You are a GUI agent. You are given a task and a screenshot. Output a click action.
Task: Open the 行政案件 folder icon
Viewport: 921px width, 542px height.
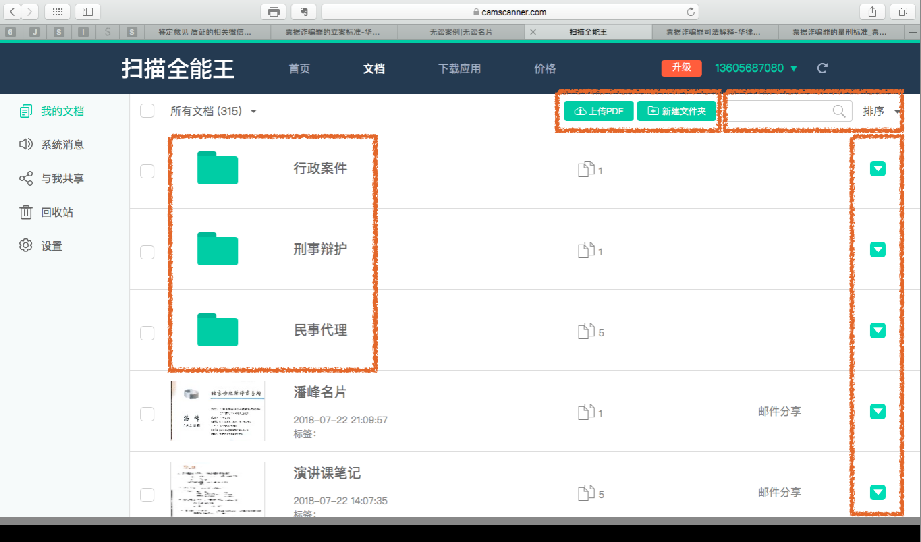coord(217,168)
